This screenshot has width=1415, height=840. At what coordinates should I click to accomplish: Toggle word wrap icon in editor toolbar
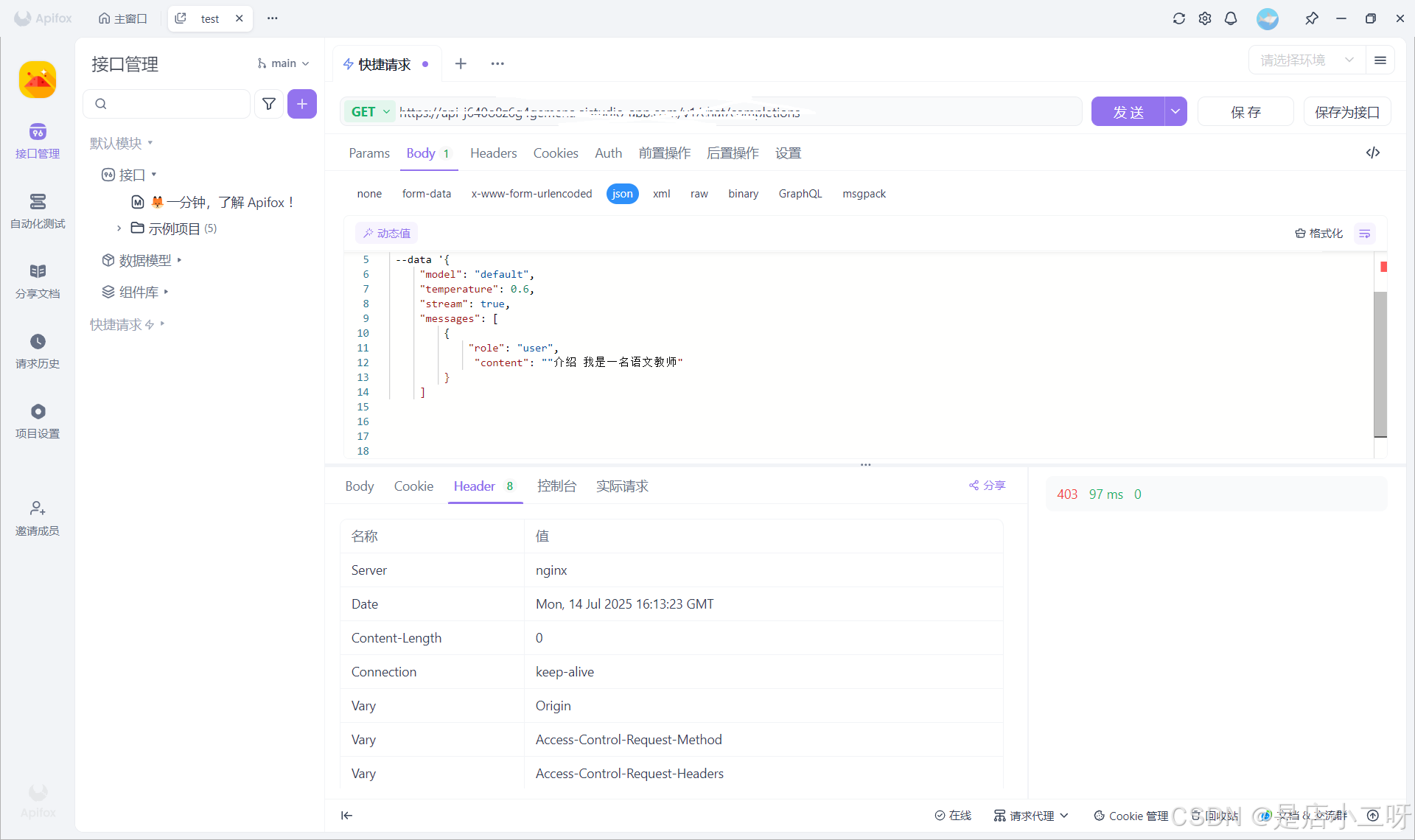pos(1365,234)
